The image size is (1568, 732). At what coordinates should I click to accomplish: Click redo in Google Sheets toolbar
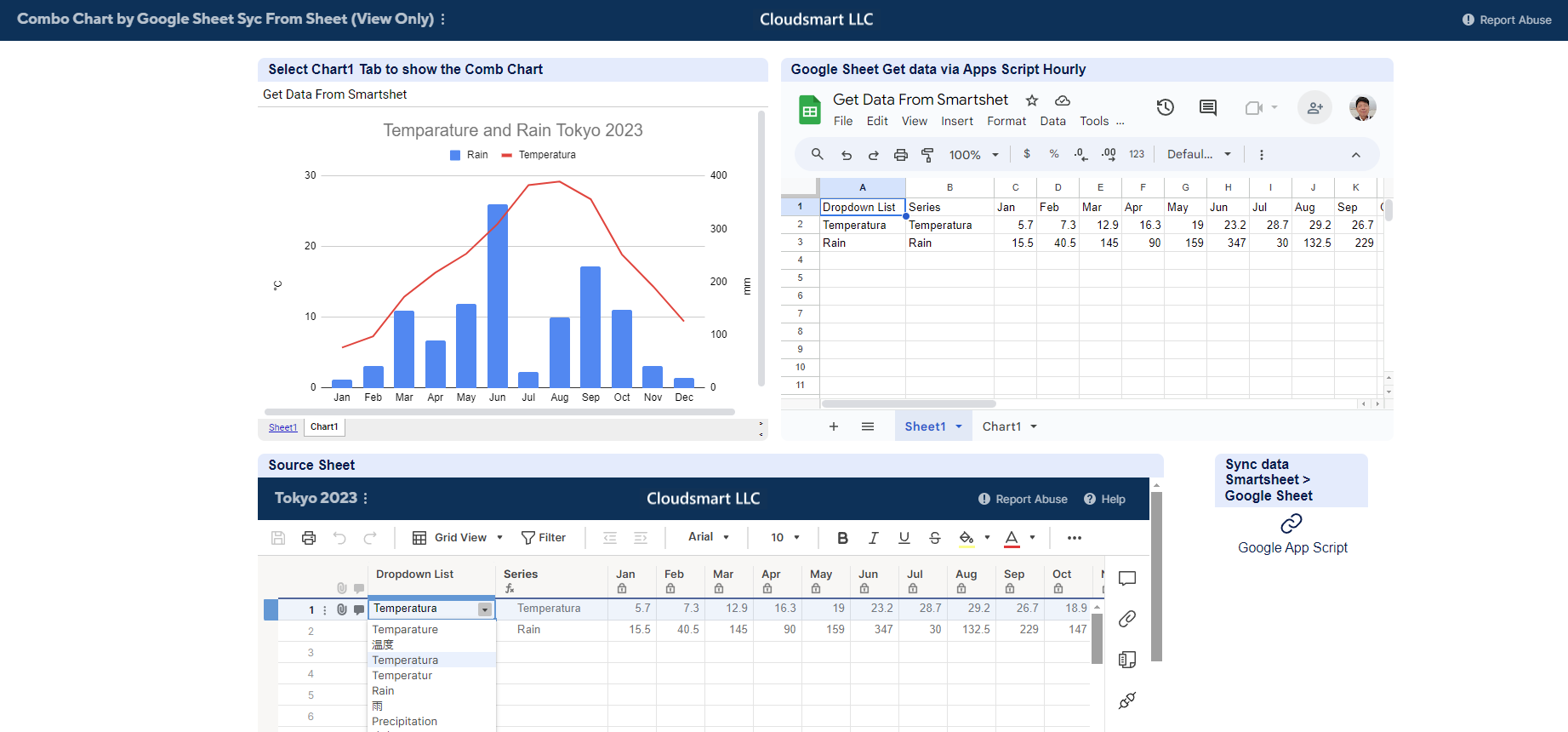[x=874, y=155]
